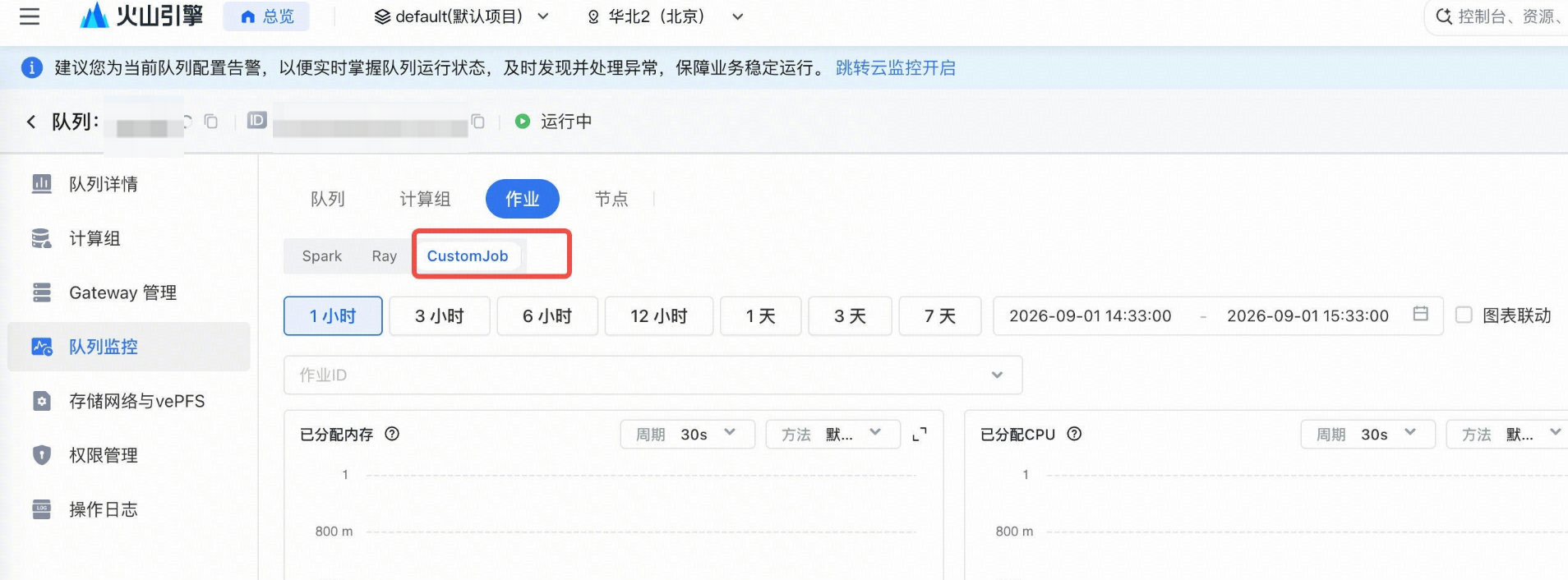Open 方法 dropdown for 已分配内存
Viewport: 1568px width, 580px height.
pyautogui.click(x=832, y=434)
